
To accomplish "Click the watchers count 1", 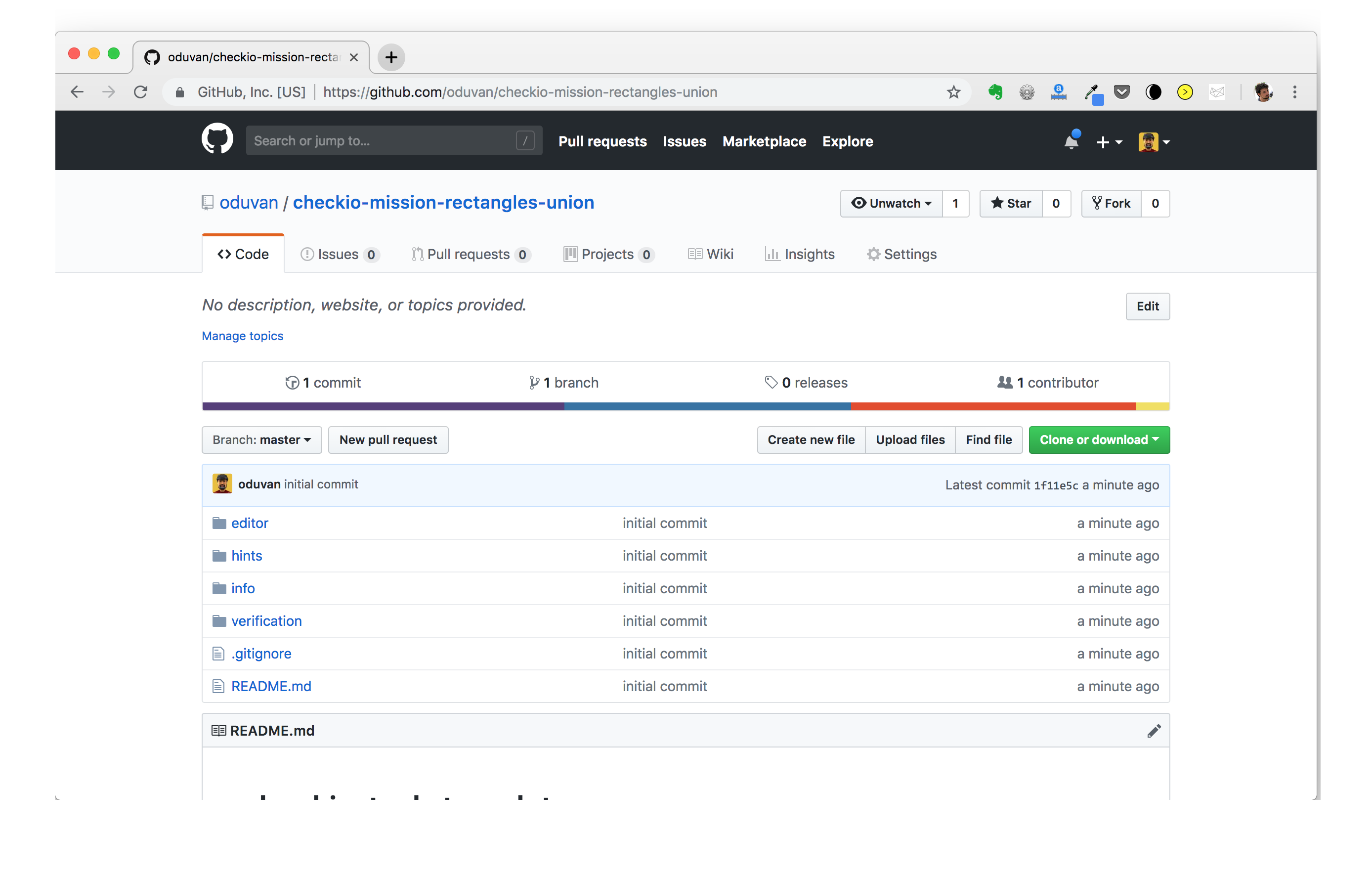I will coord(955,203).
